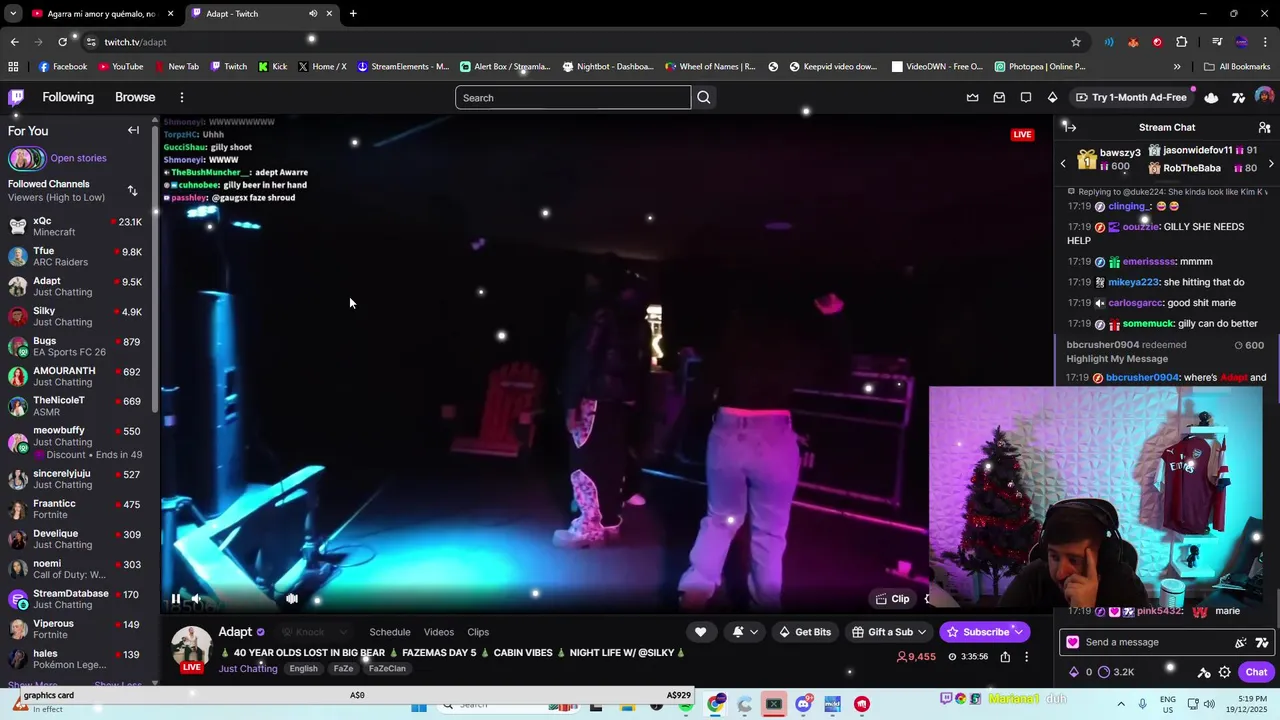Open the notifications inbox icon
The image size is (1280, 720).
999,97
